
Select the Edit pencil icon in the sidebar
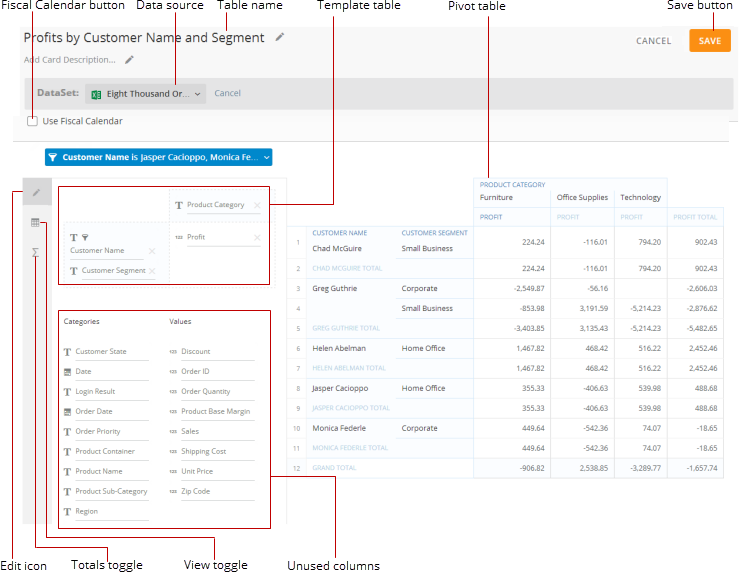(36, 192)
